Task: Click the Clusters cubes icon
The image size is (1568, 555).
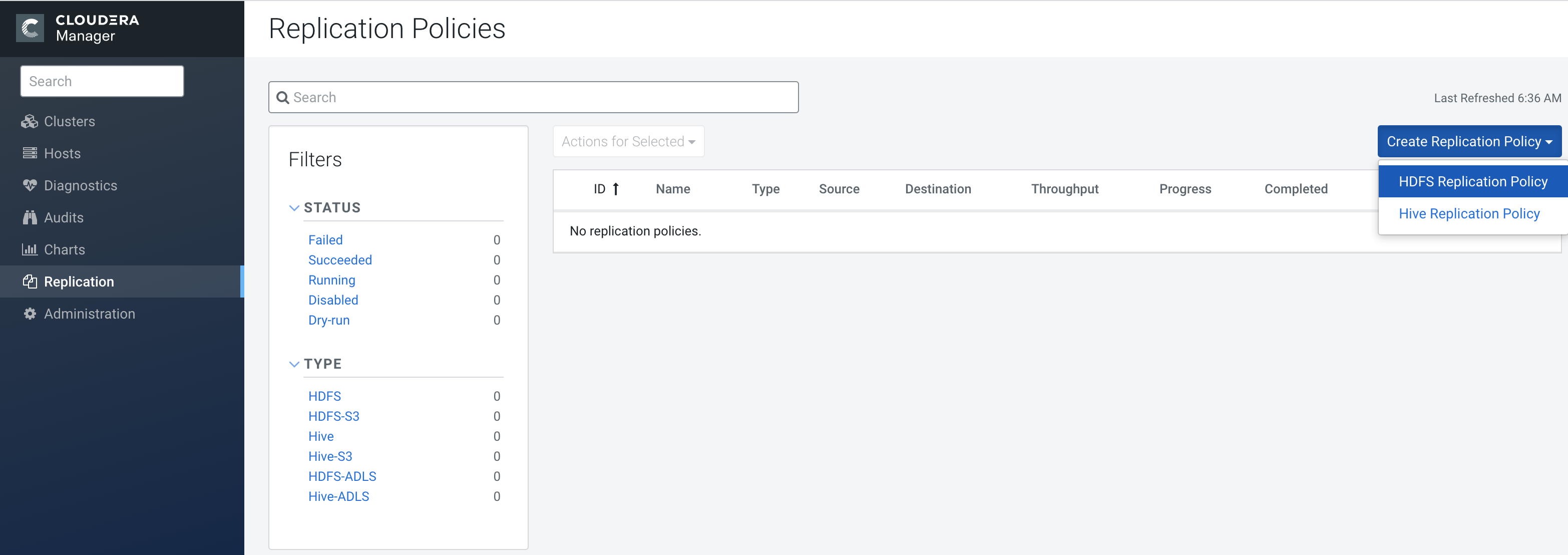Action: coord(29,121)
